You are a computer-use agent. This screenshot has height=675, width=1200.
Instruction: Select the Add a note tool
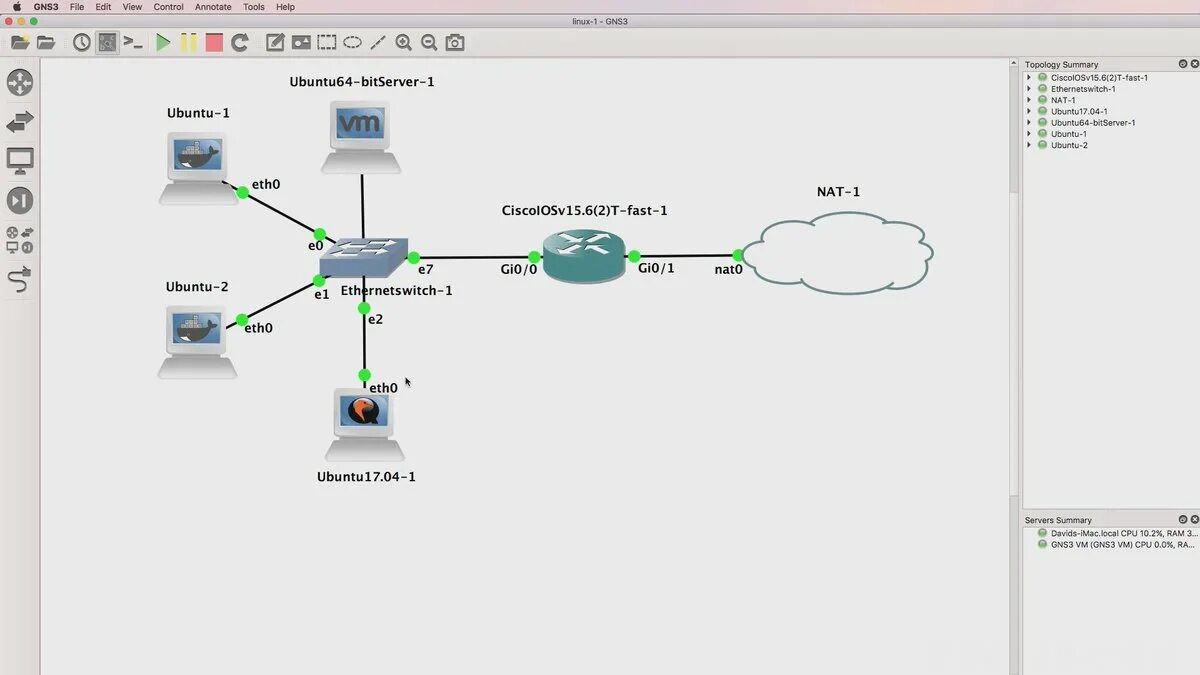pyautogui.click(x=275, y=43)
